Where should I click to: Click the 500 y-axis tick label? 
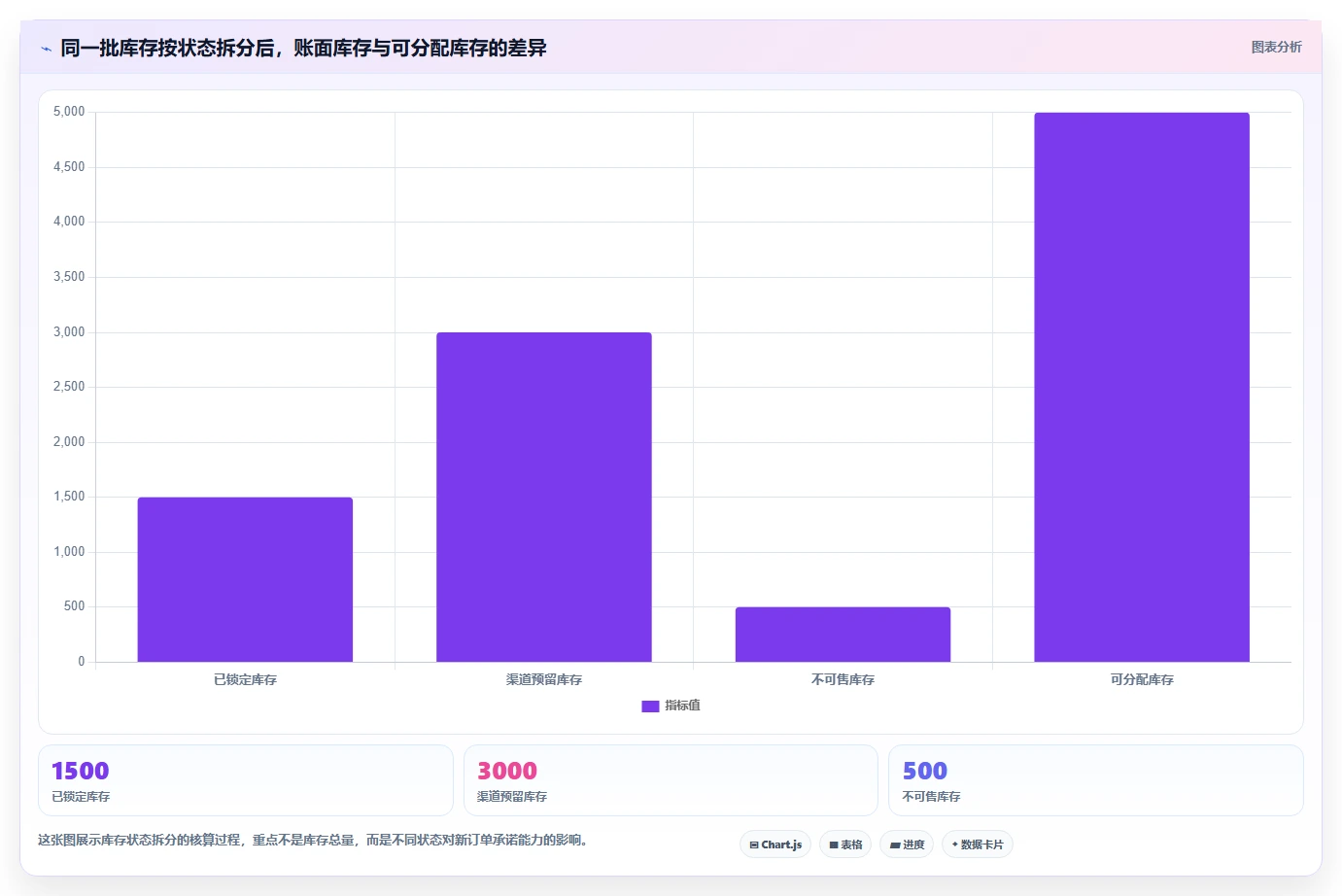coord(75,606)
